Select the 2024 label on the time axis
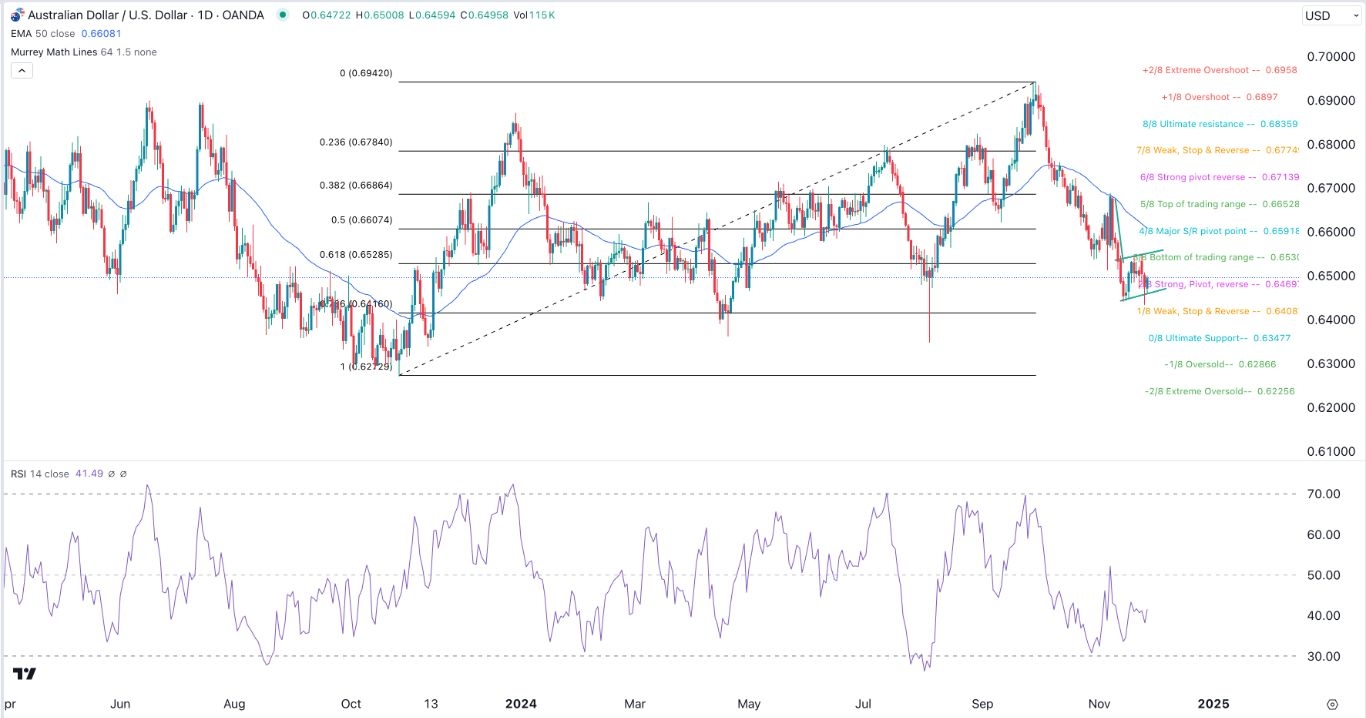Image resolution: width=1366 pixels, height=718 pixels. [519, 704]
